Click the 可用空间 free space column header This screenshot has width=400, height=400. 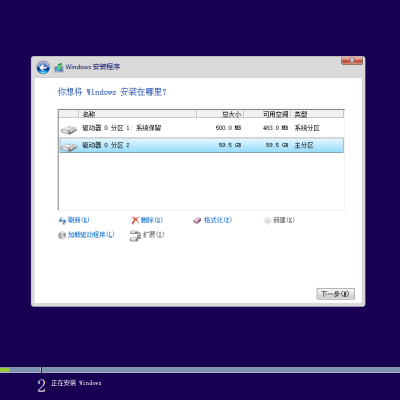(x=267, y=114)
